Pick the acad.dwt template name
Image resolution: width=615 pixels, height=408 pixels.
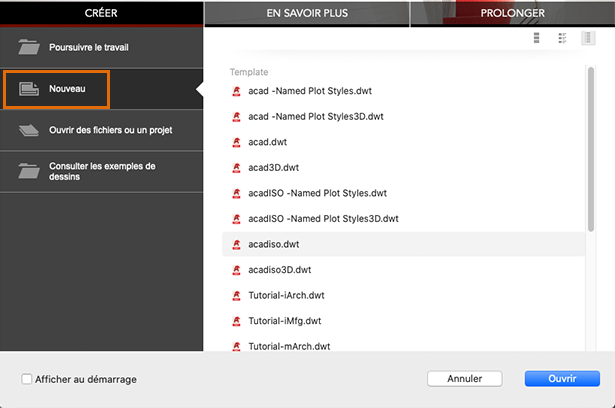pos(267,142)
